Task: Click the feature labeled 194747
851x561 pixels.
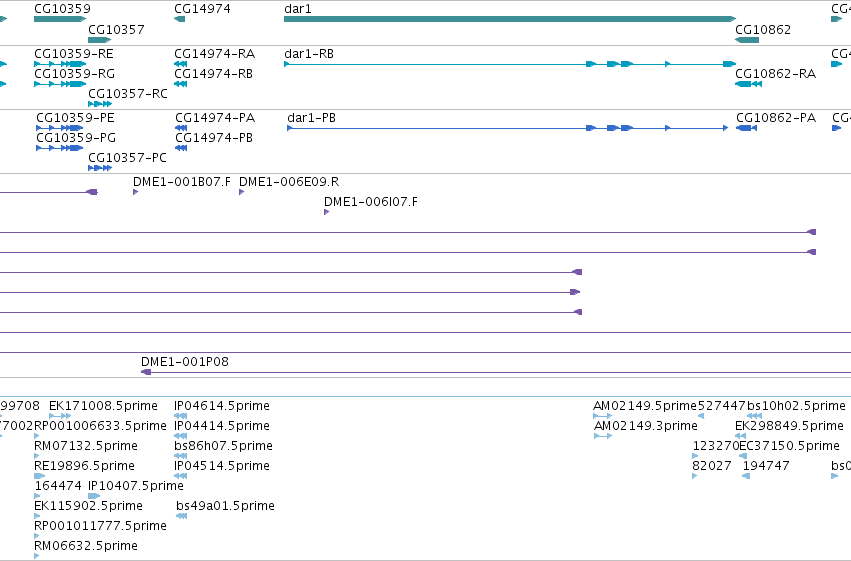Action: point(766,466)
